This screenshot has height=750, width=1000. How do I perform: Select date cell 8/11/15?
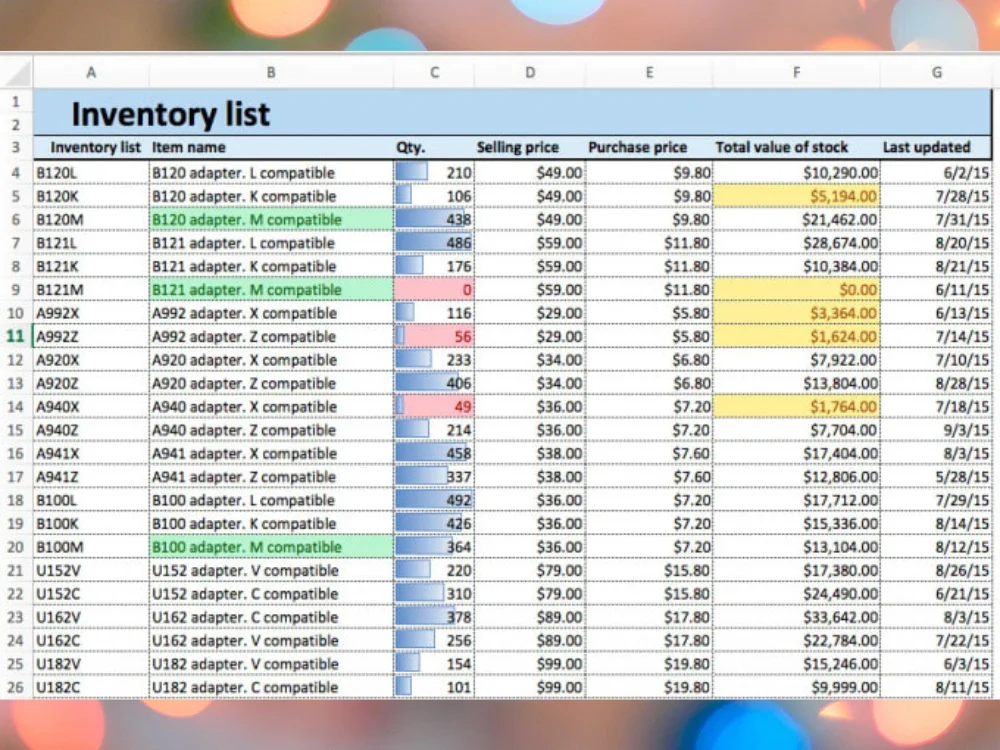(x=936, y=688)
